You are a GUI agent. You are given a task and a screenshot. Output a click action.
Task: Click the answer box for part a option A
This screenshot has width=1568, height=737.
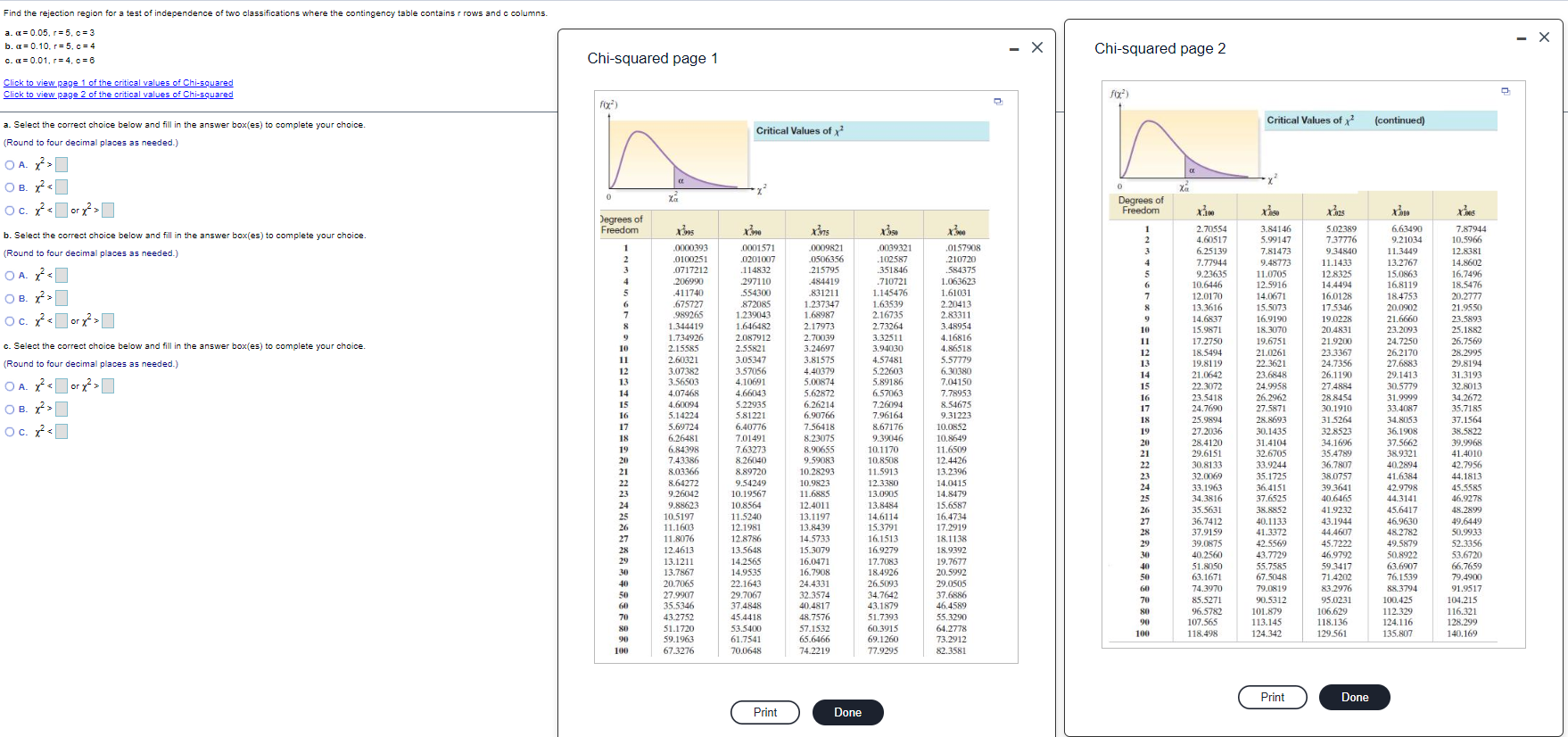tap(62, 165)
